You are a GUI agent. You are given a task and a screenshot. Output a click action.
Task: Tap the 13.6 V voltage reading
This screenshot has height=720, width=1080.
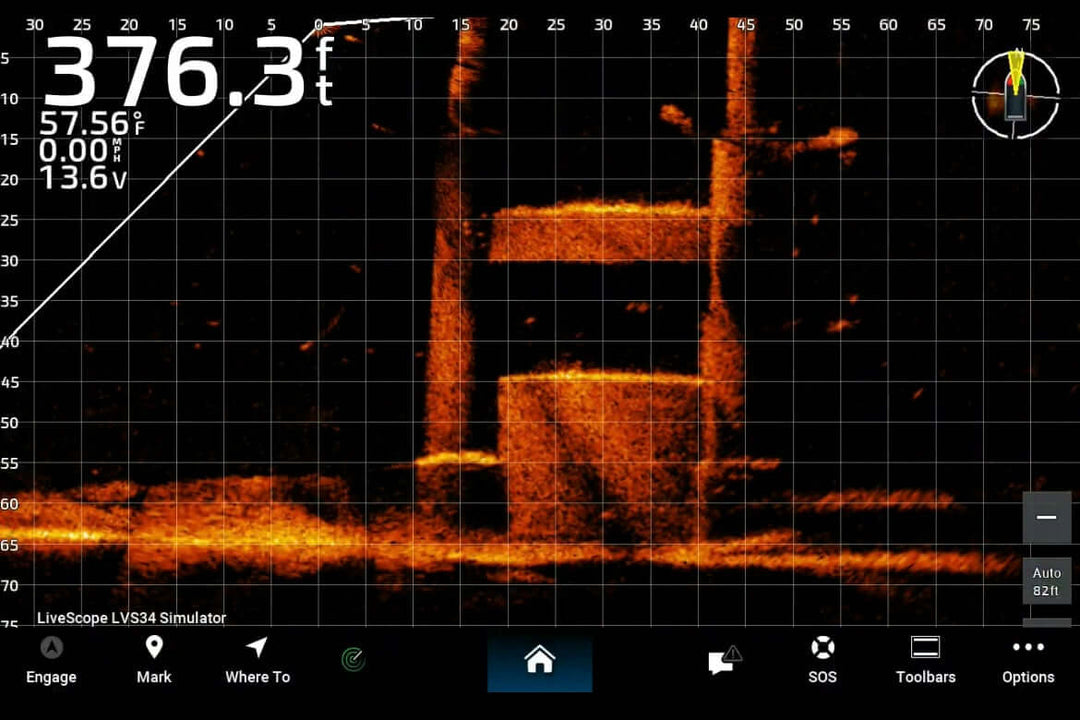(x=83, y=179)
